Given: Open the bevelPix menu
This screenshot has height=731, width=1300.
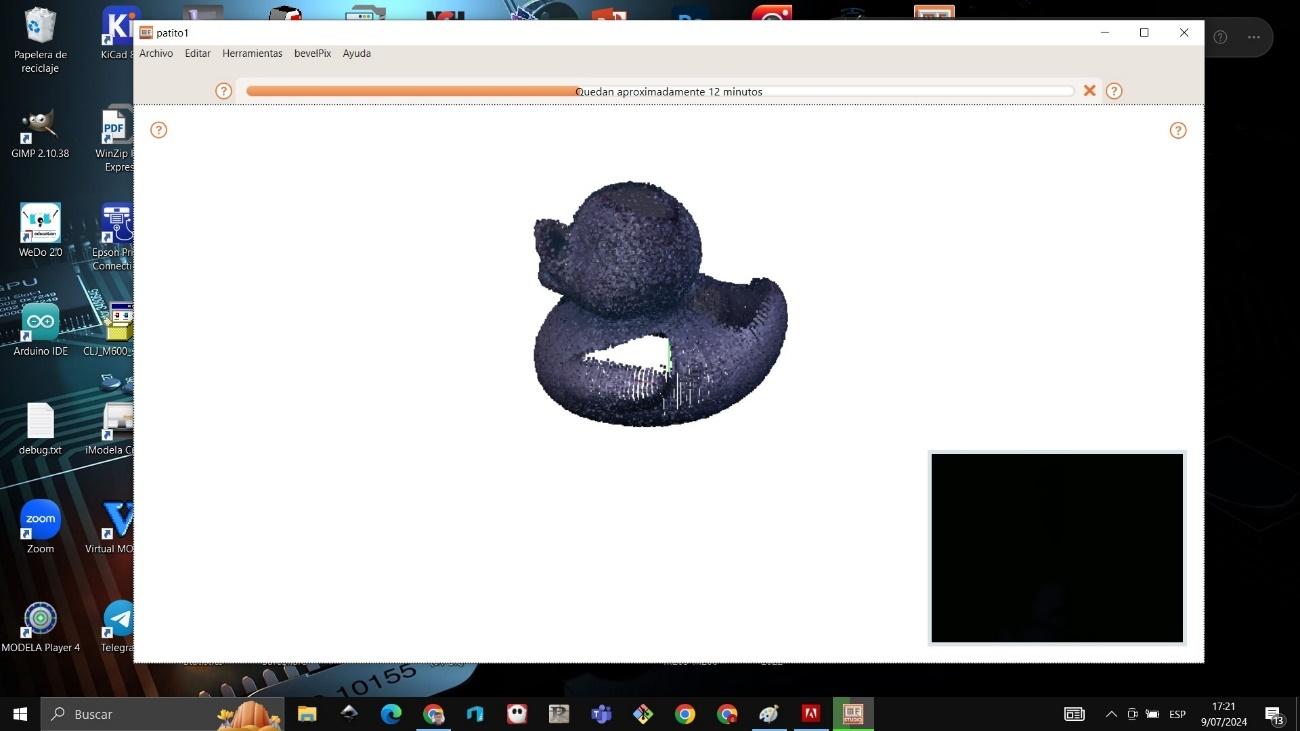Looking at the screenshot, I should coord(312,54).
